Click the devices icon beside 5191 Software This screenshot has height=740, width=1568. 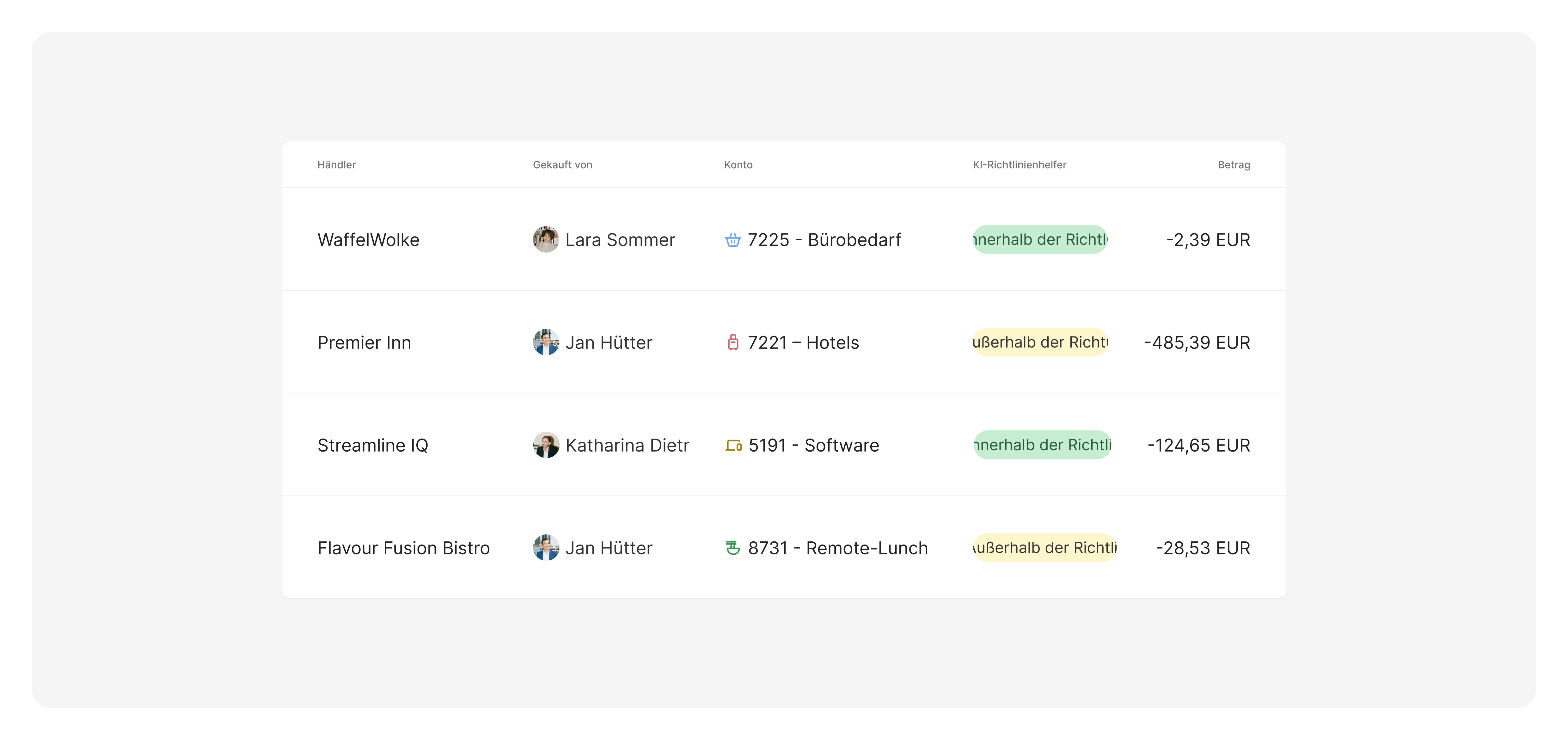[x=733, y=445]
